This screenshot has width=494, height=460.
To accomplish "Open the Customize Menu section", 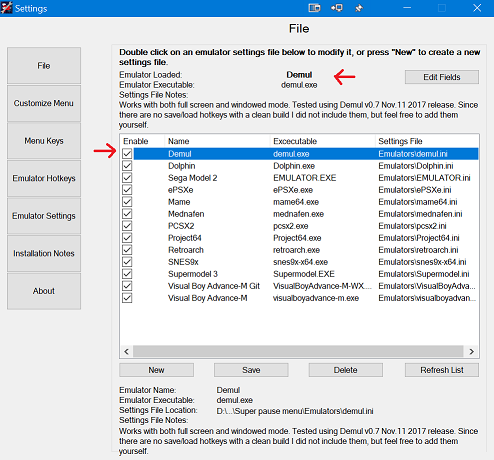I will (x=44, y=103).
